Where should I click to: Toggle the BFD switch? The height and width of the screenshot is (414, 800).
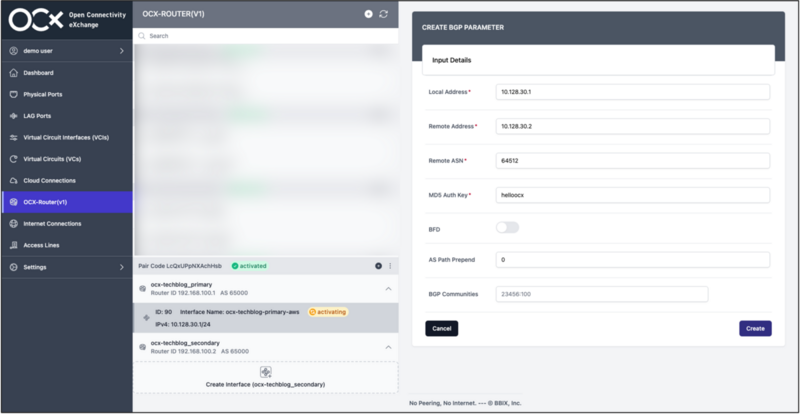click(x=508, y=228)
